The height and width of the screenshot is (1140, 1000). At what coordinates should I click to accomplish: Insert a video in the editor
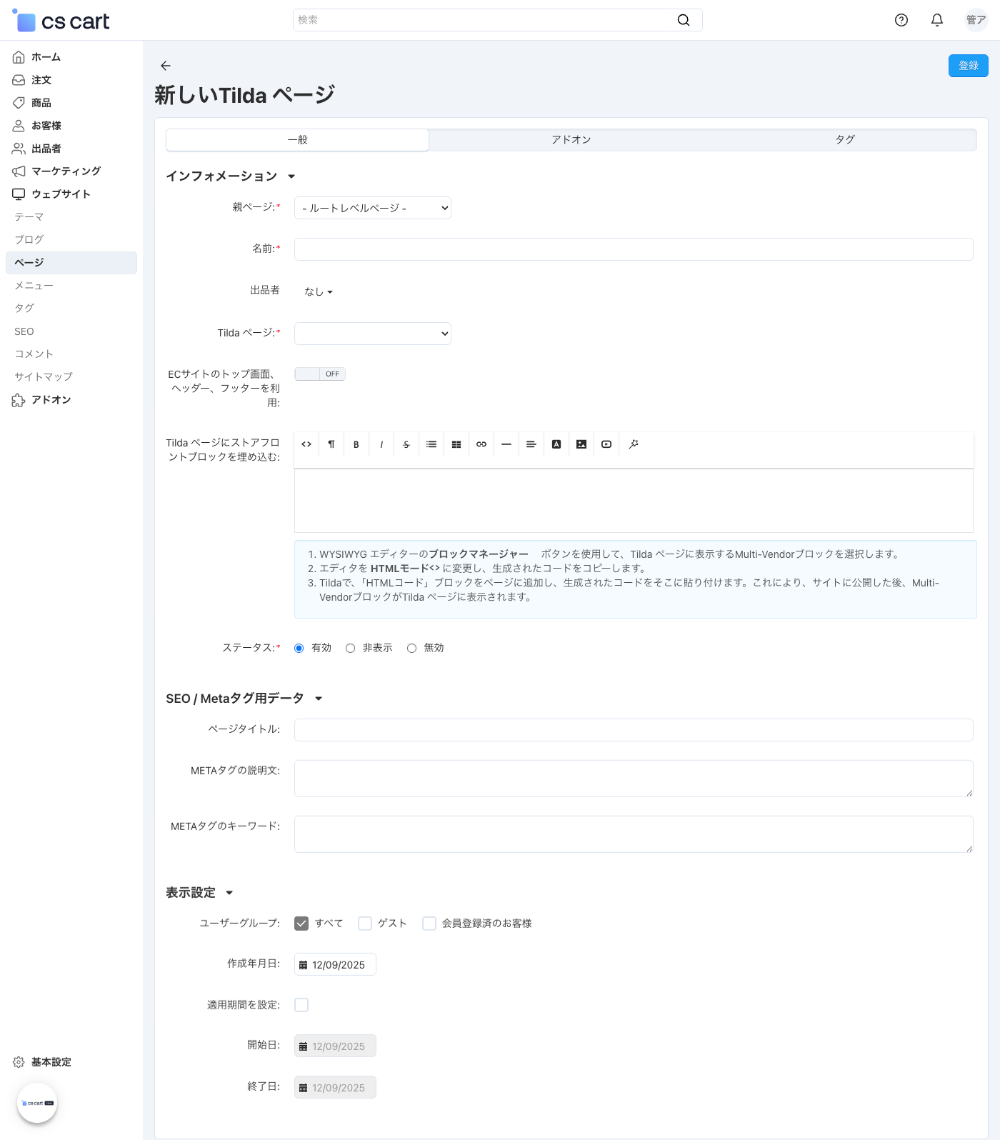(606, 444)
